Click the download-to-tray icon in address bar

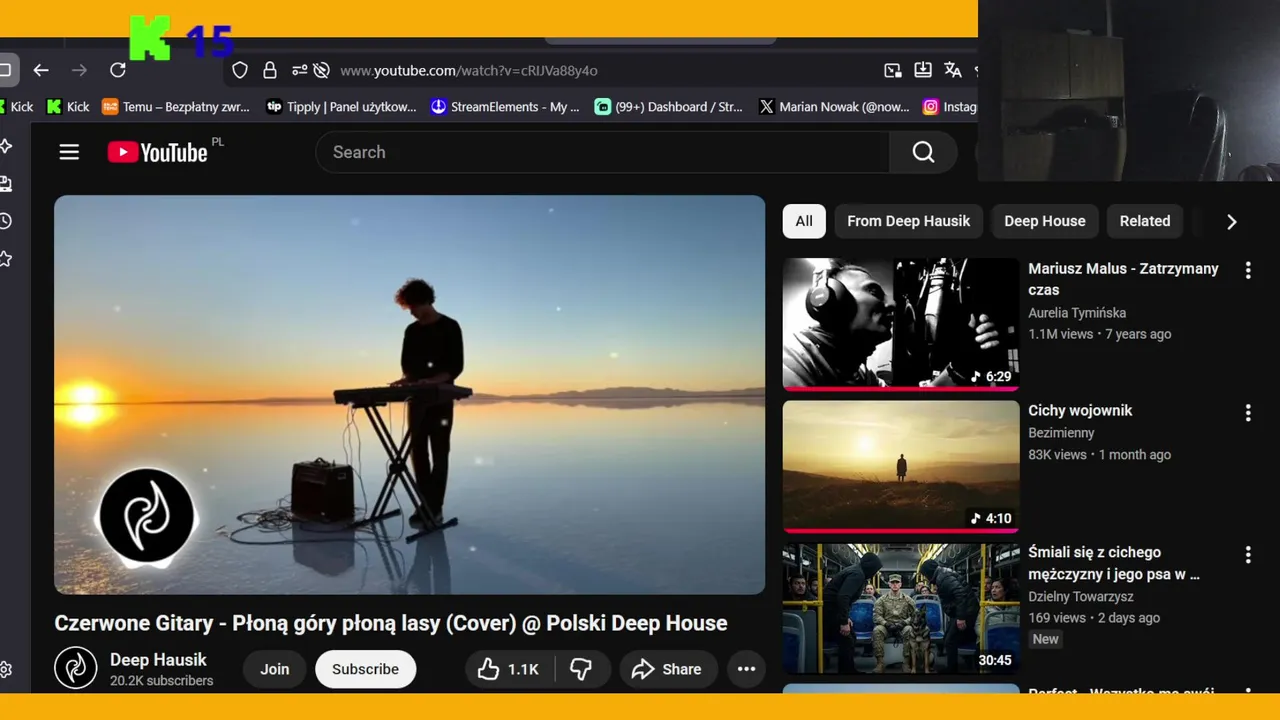(x=923, y=70)
